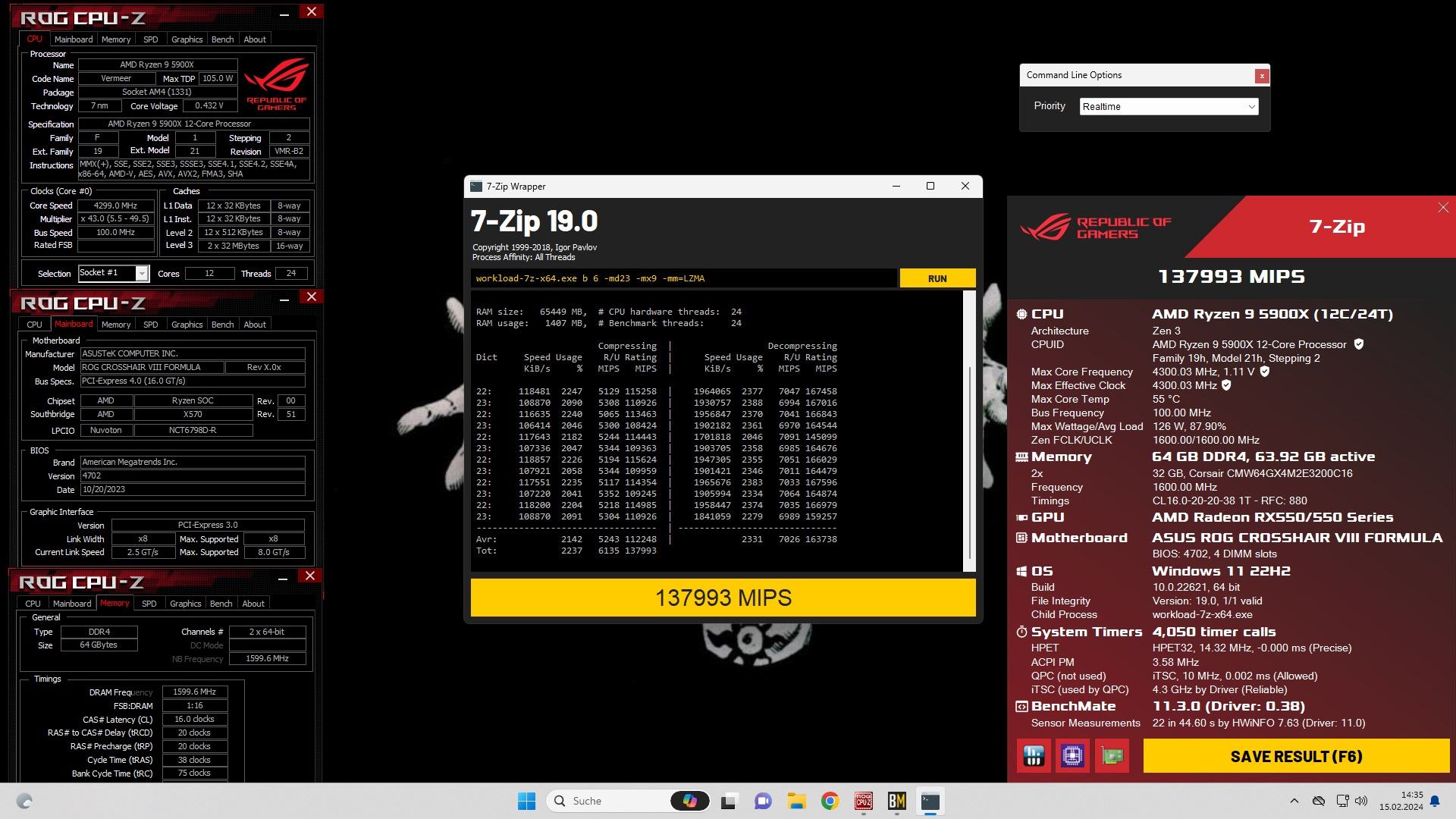
Task: Click the Motherboard section icon in BenchMate
Action: point(1021,538)
